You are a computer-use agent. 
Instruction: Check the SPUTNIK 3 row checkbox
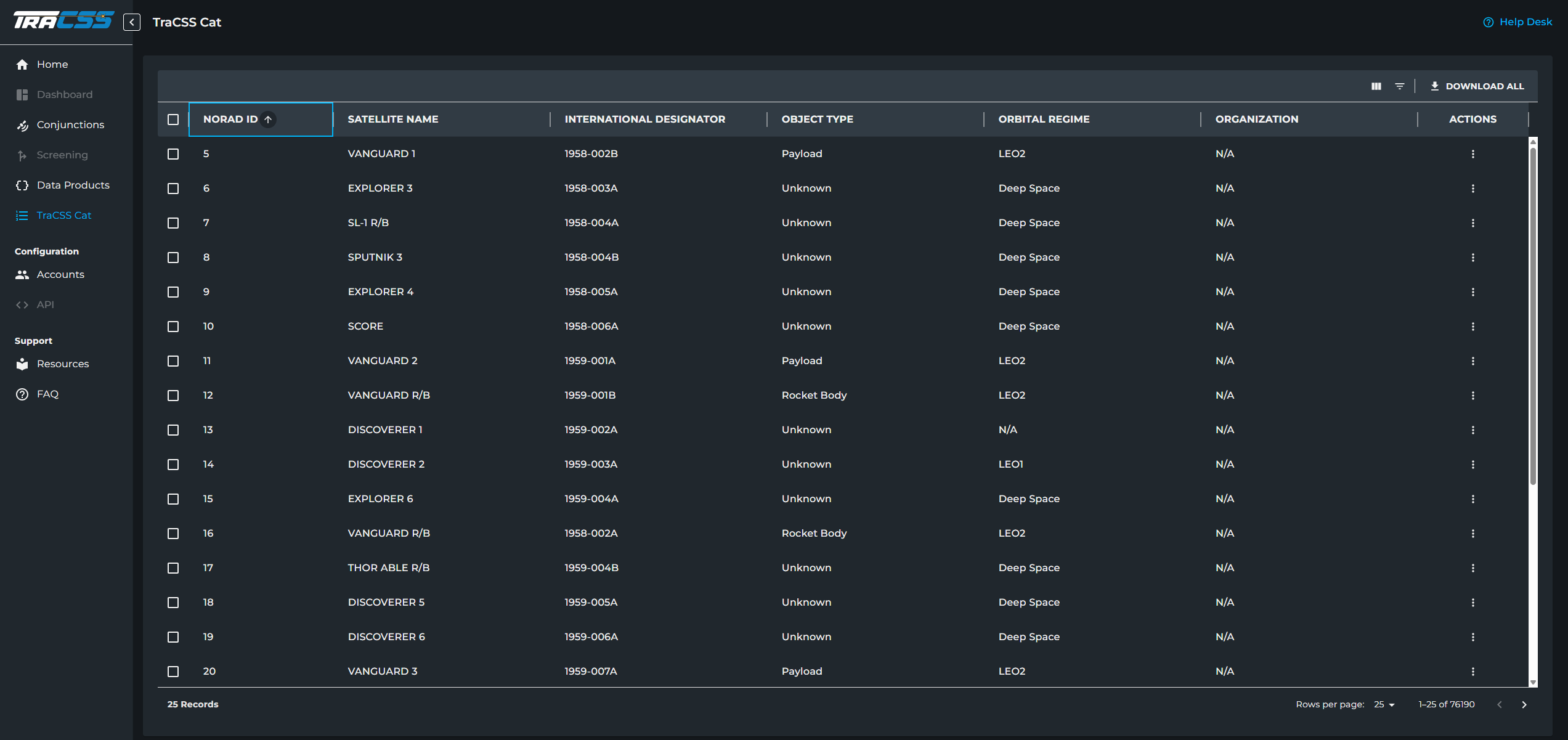(x=173, y=258)
